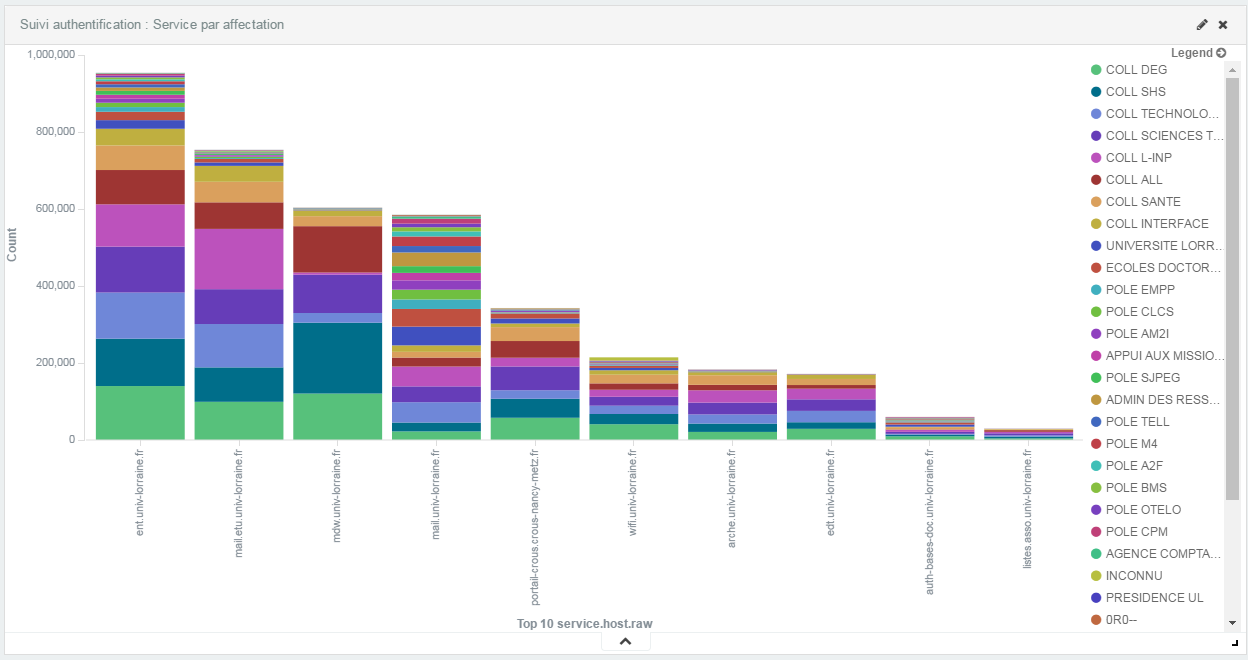
Task: Click the pink segment of mail.etu.univ-lorraine.fr bar
Action: point(238,259)
